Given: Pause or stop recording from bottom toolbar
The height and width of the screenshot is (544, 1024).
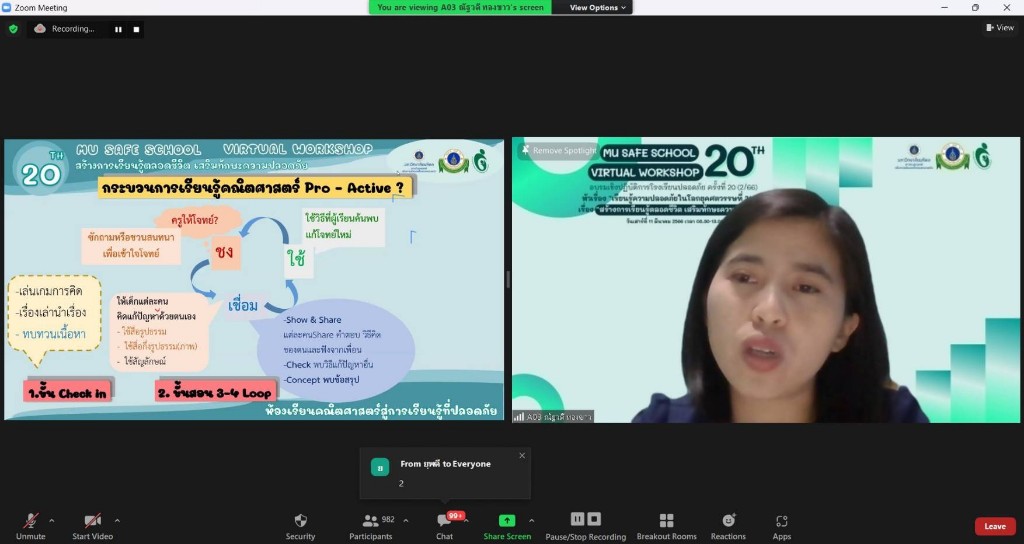Looking at the screenshot, I should pyautogui.click(x=586, y=526).
